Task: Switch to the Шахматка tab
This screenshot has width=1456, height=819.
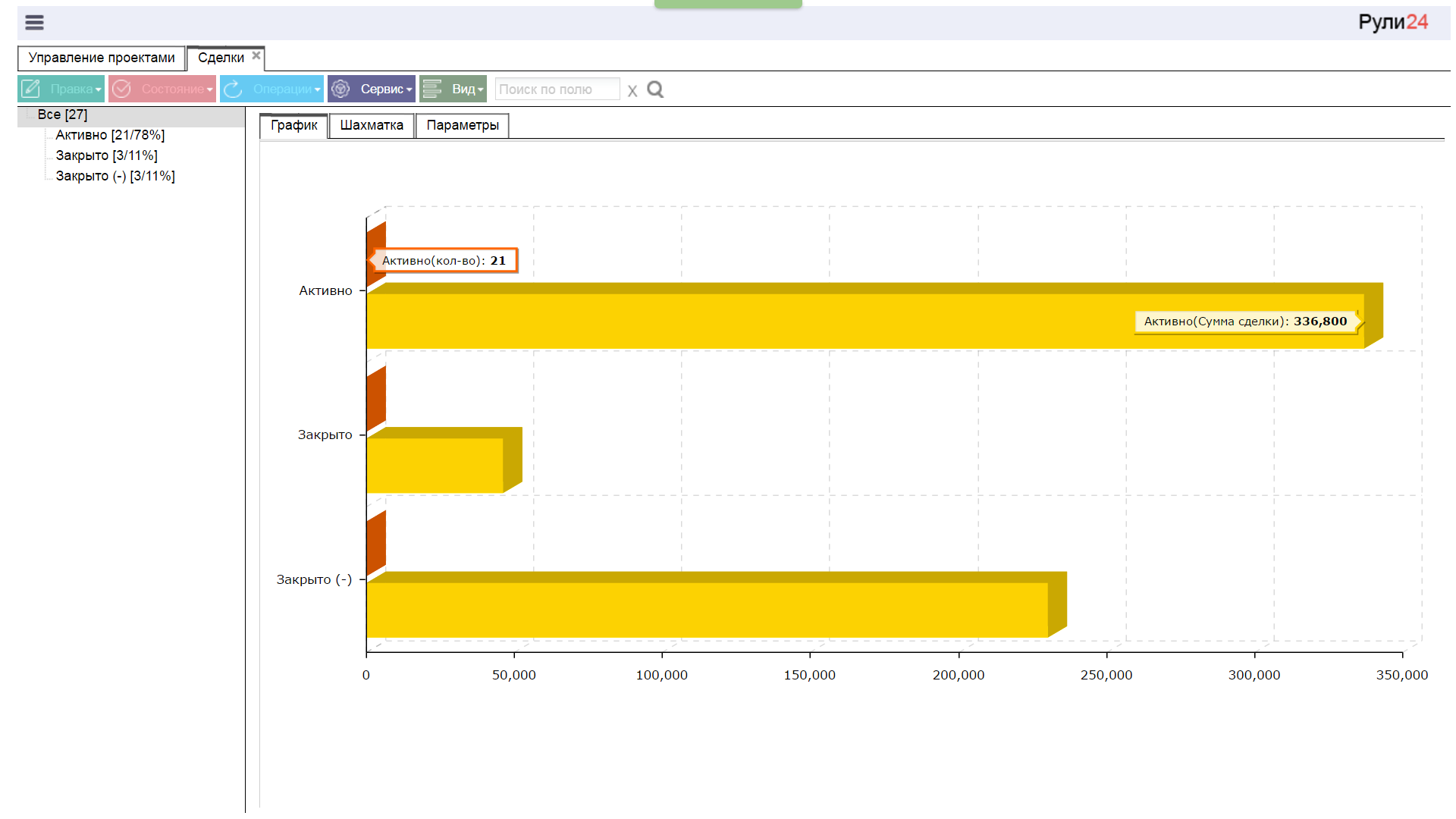Action: click(372, 125)
